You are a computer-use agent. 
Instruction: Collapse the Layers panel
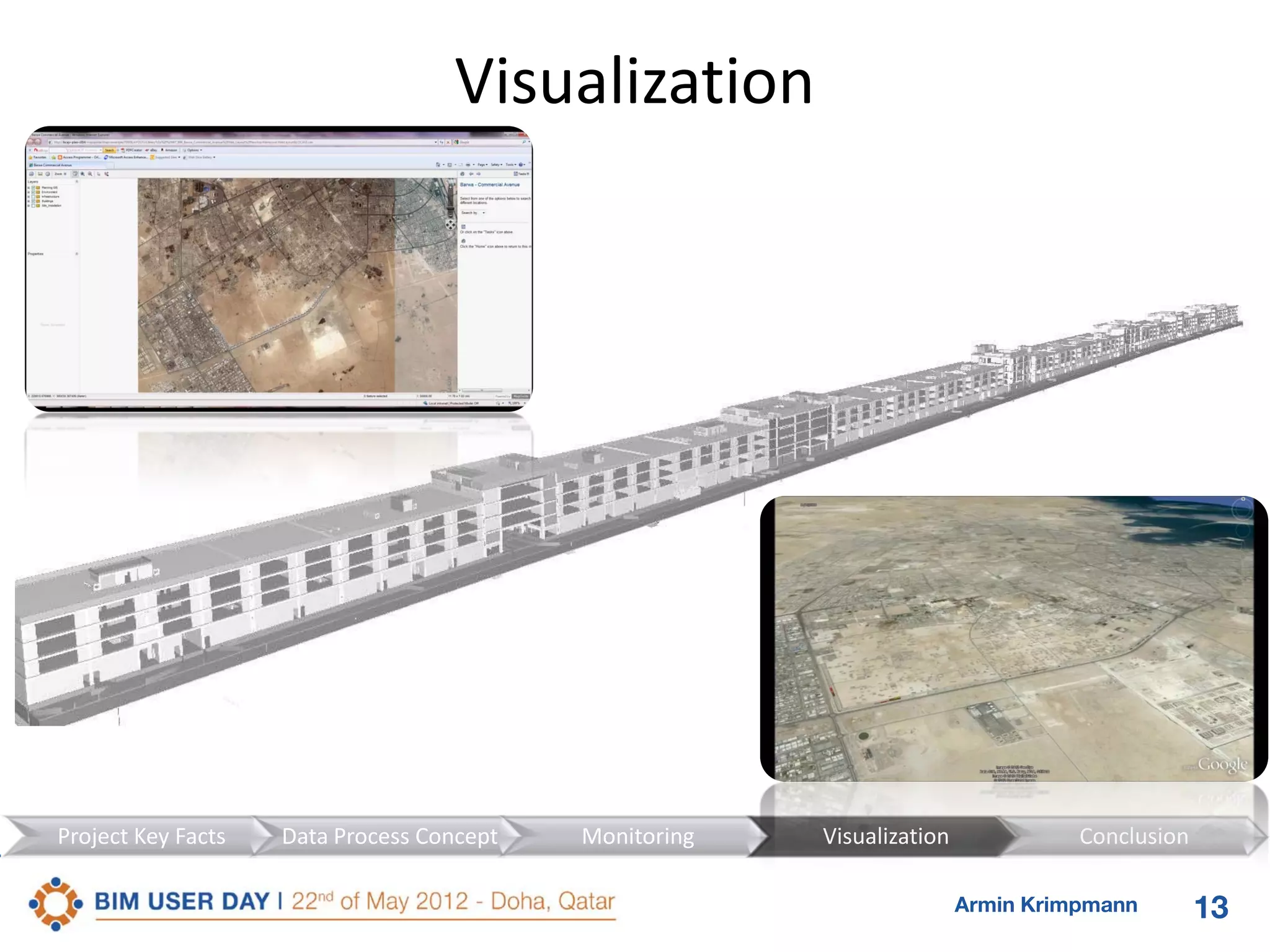pyautogui.click(x=77, y=182)
